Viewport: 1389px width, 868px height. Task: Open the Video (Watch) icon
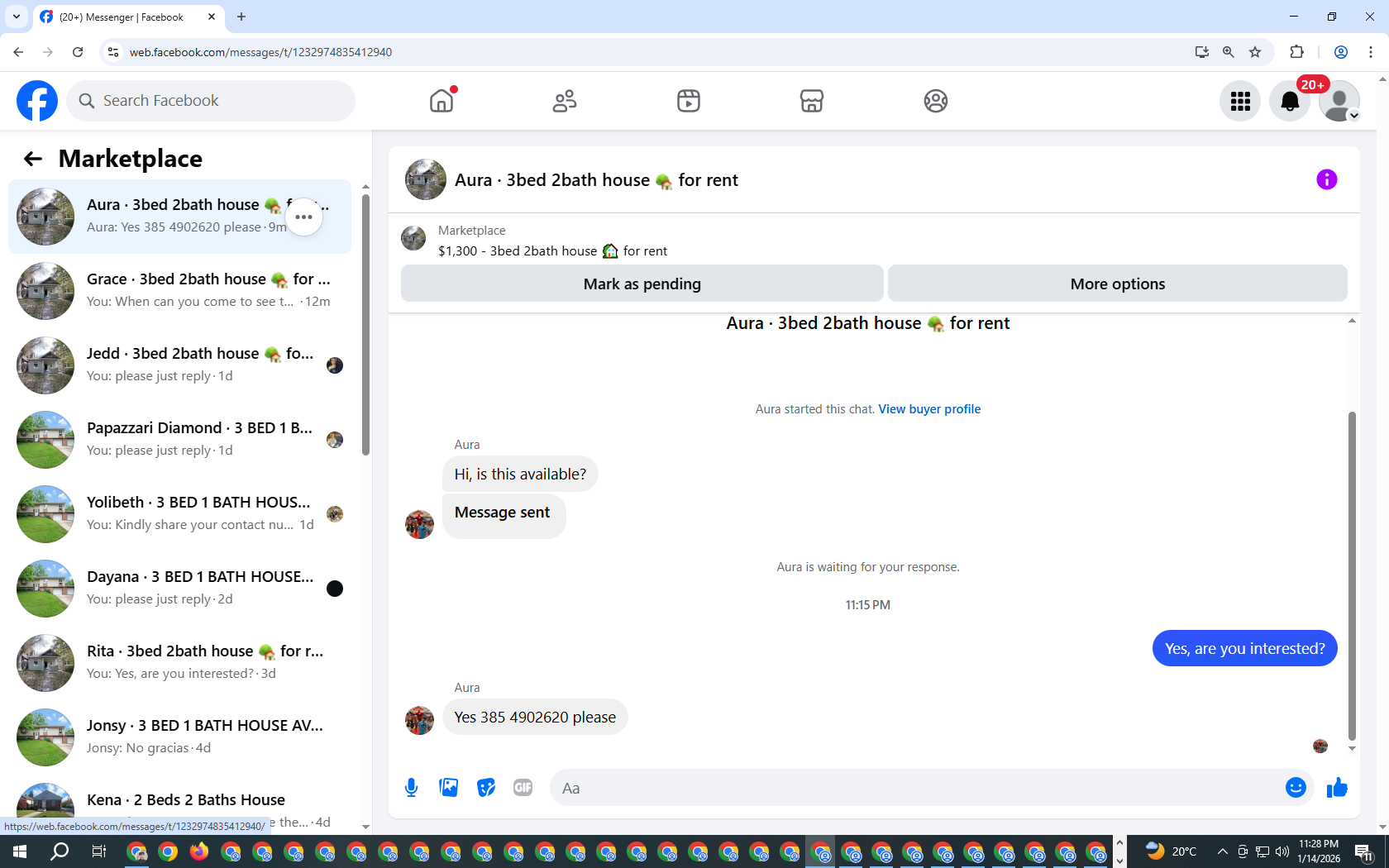coord(689,101)
